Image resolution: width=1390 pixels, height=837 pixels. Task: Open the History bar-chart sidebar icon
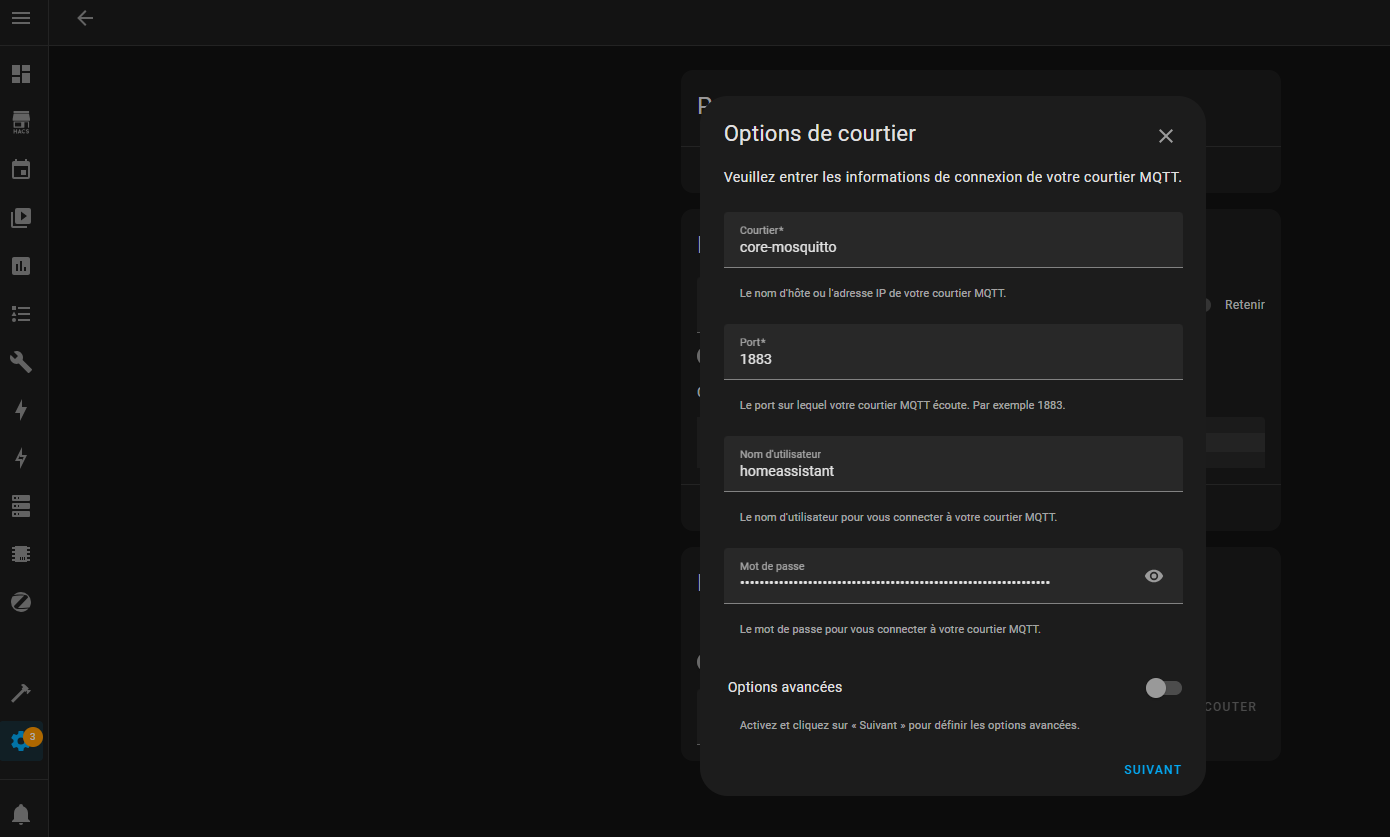click(x=21, y=266)
